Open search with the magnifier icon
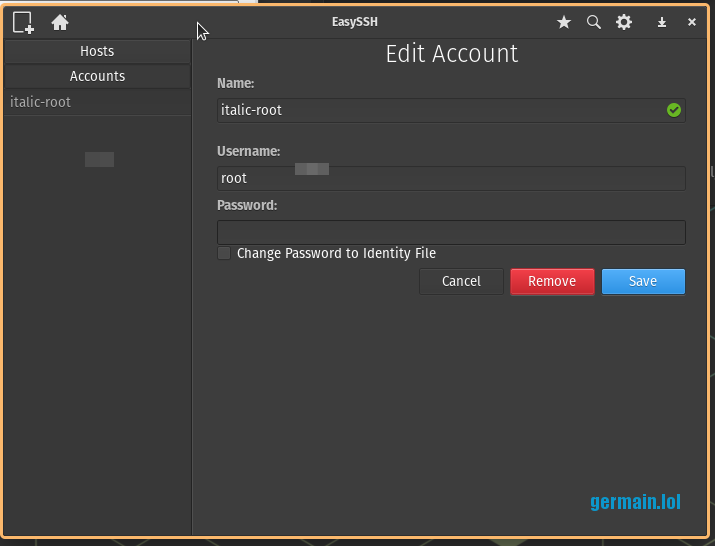This screenshot has height=546, width=715. pos(593,22)
